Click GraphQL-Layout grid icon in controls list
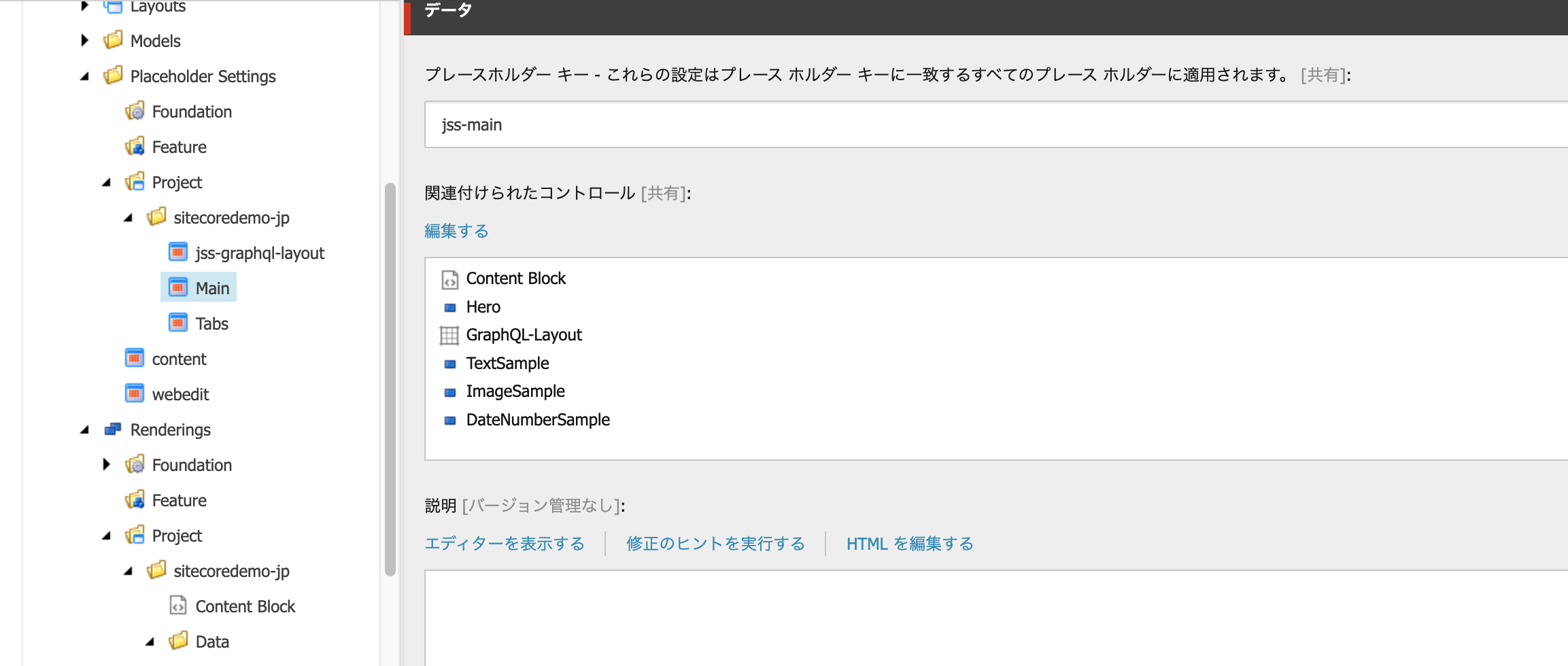The image size is (1568, 666). click(x=449, y=336)
